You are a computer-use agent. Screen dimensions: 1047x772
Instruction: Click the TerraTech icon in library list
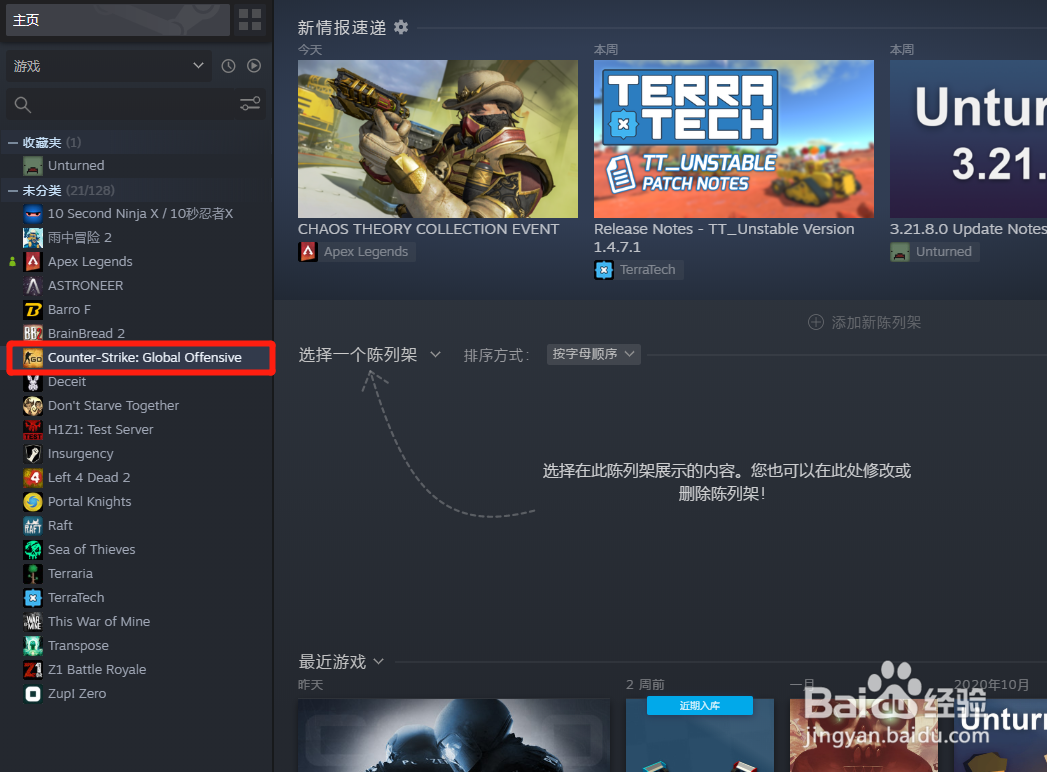pos(33,598)
